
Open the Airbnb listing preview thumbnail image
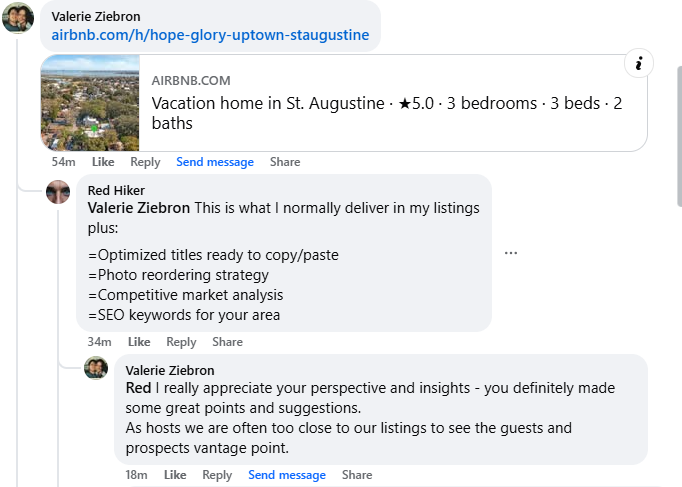pyautogui.click(x=90, y=102)
